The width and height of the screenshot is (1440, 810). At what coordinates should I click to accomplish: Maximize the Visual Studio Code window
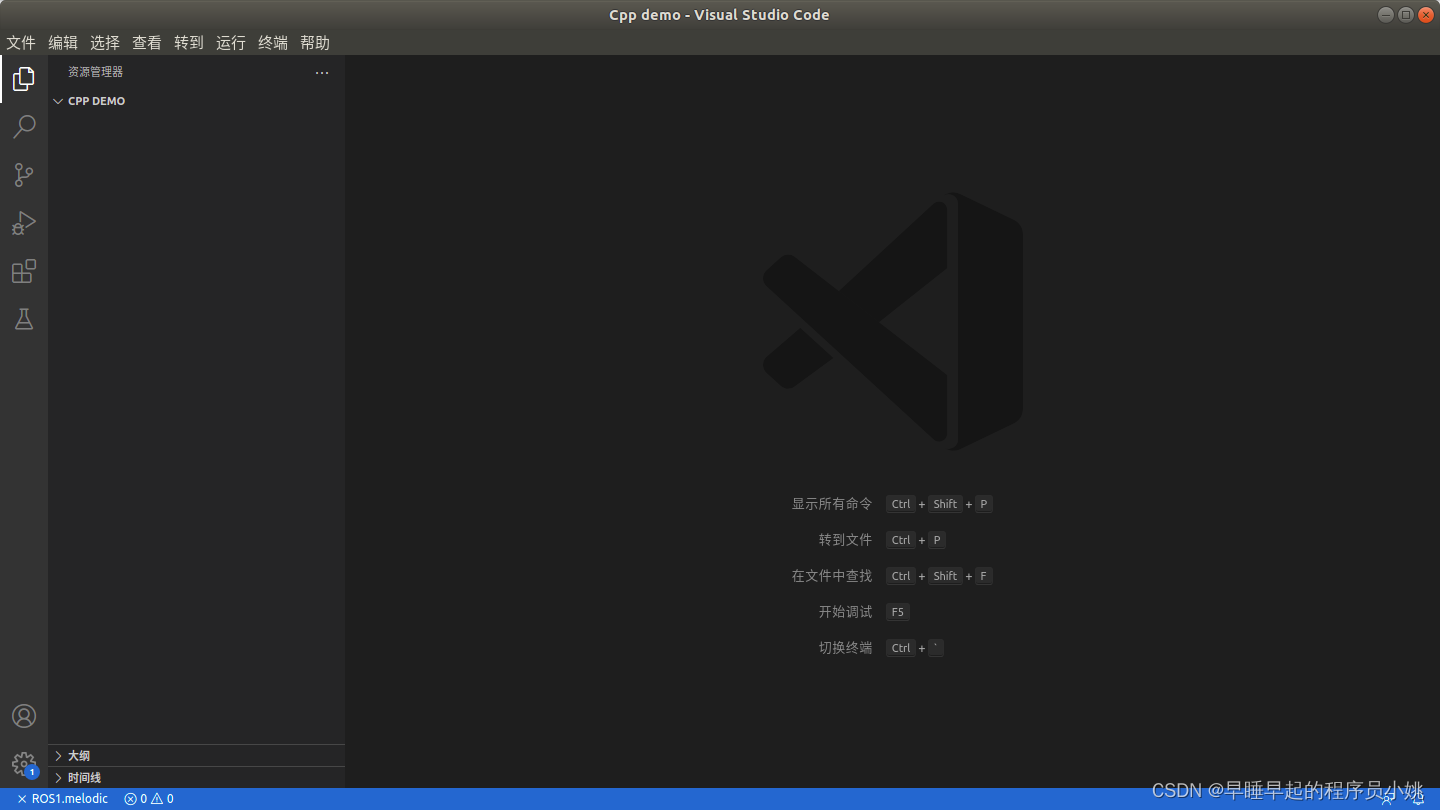coord(1406,14)
